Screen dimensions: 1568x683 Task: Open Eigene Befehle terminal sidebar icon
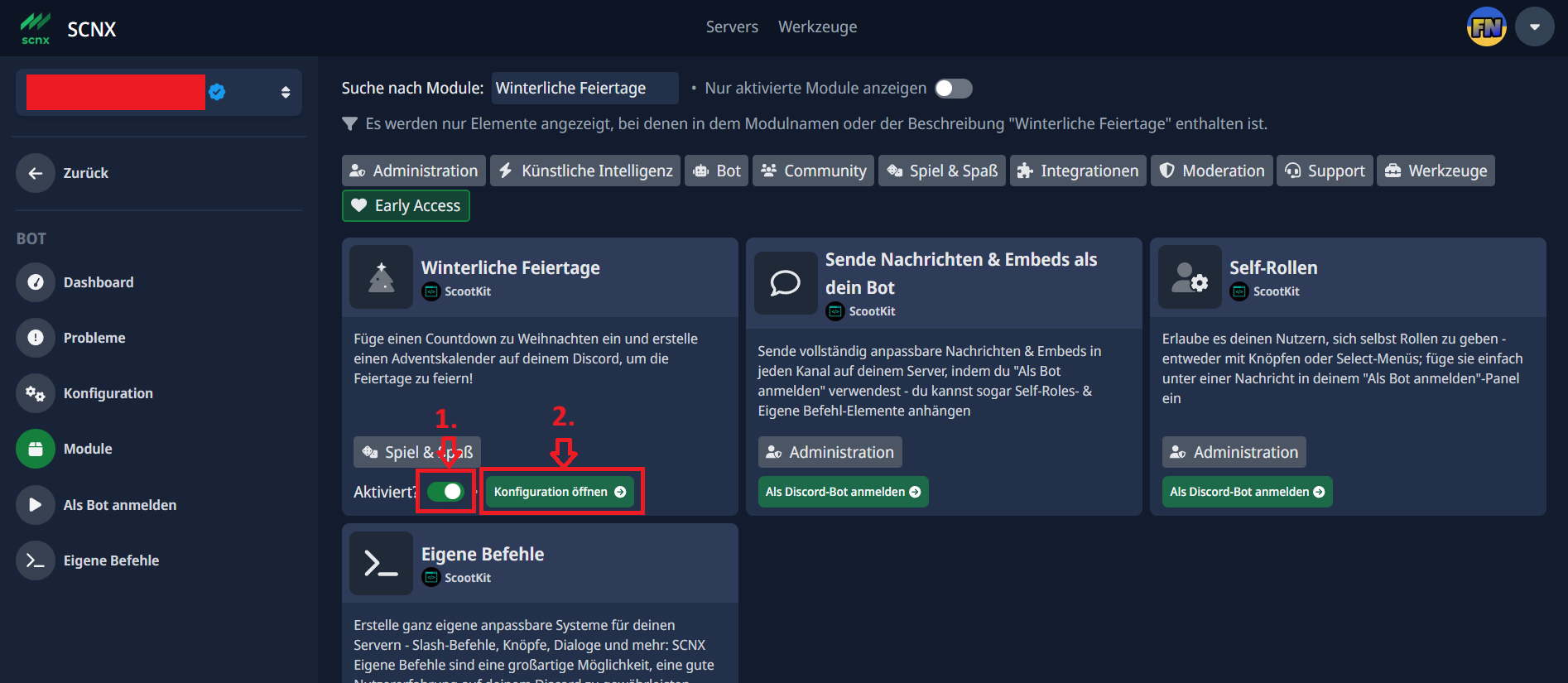pyautogui.click(x=35, y=560)
